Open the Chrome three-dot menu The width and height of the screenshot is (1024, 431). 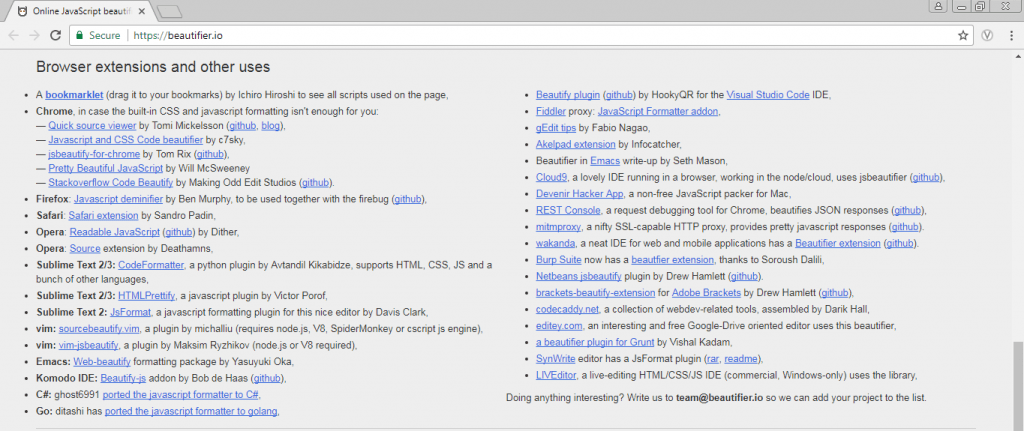click(x=1011, y=35)
